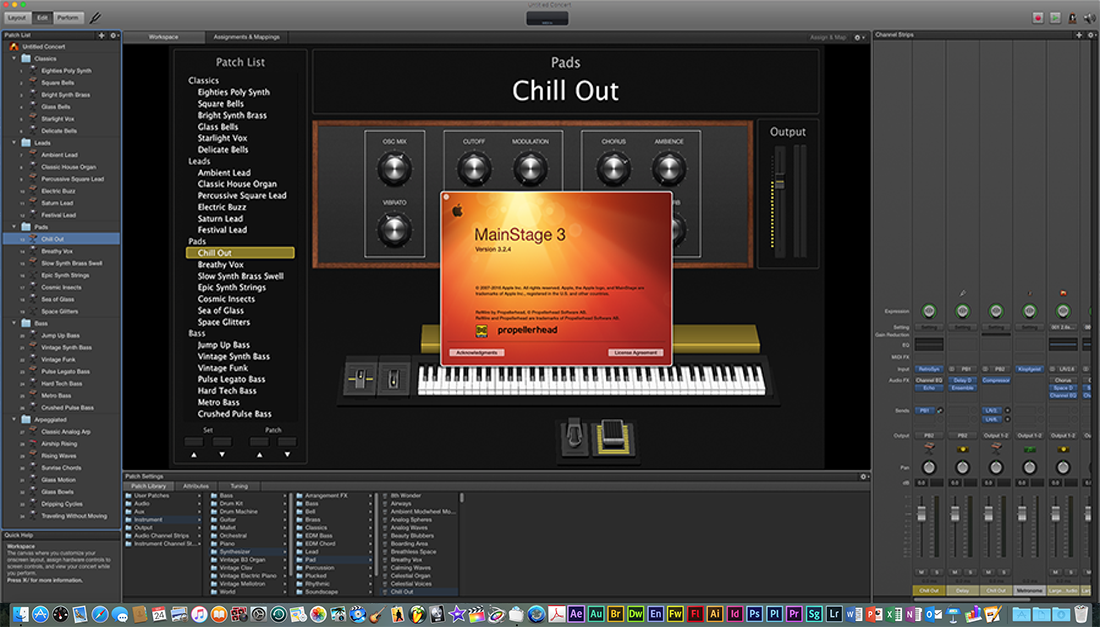Click the VIBRATO knob
This screenshot has width=1100, height=627.
[x=394, y=229]
